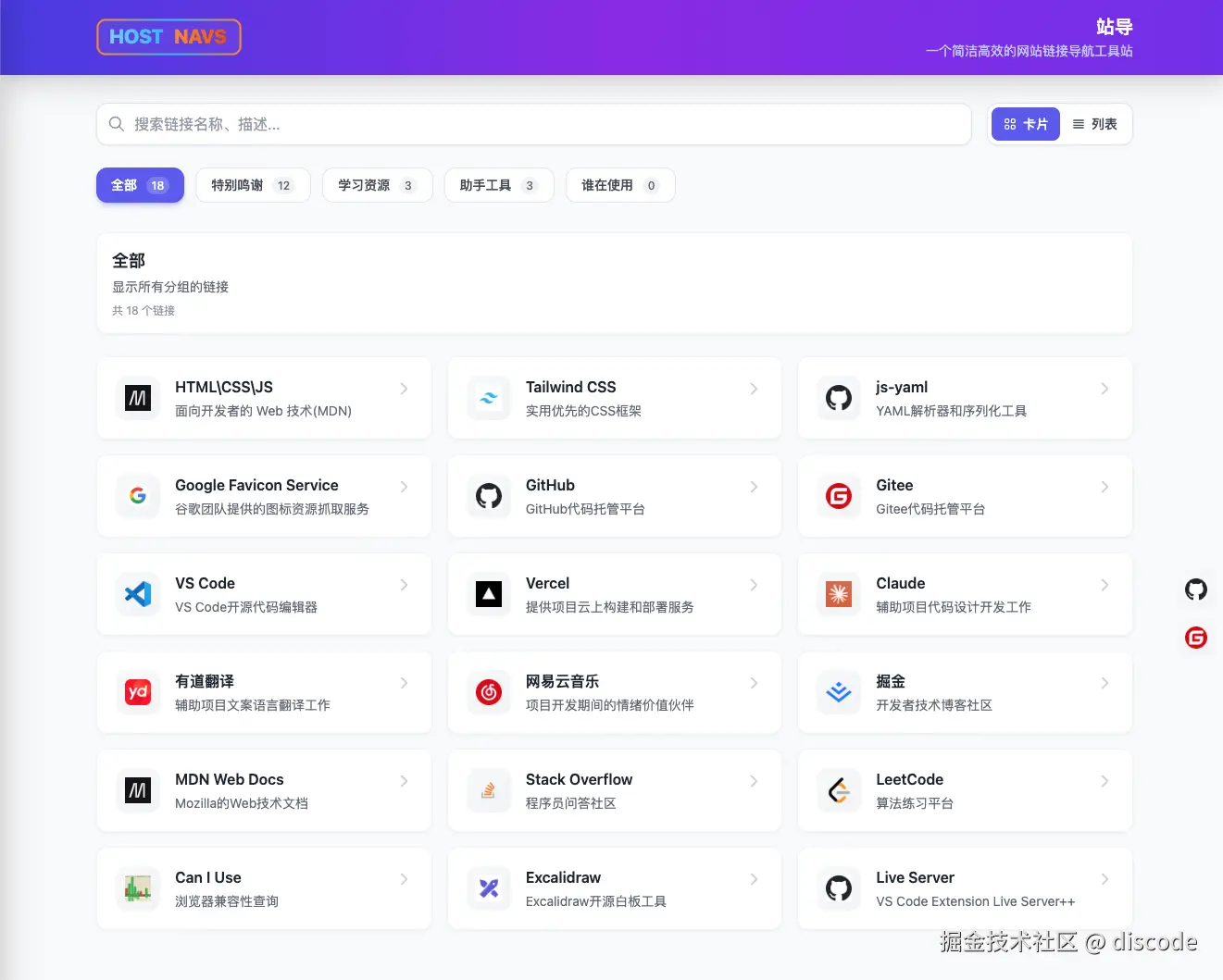
Task: Click chevron on Claude card
Action: point(1104,585)
